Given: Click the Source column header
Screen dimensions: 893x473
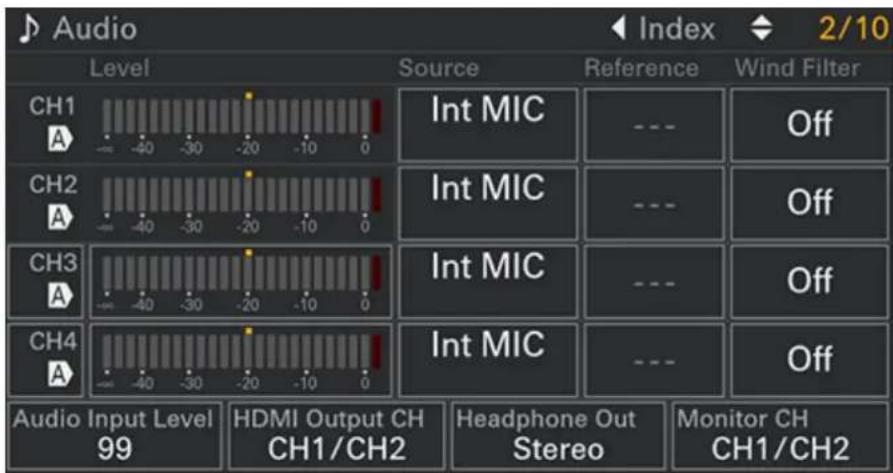Looking at the screenshot, I should [x=439, y=69].
